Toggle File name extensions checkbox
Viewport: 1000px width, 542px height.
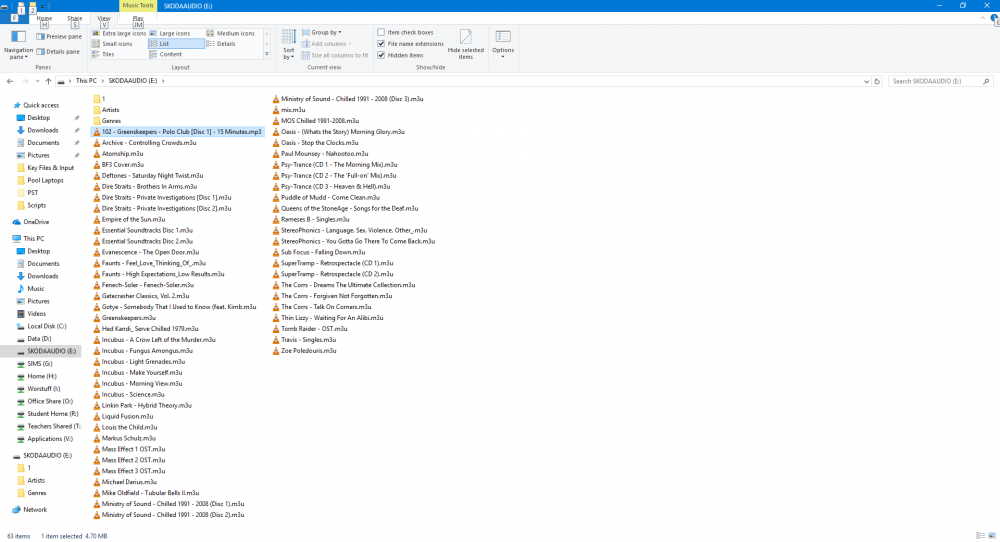coord(381,44)
